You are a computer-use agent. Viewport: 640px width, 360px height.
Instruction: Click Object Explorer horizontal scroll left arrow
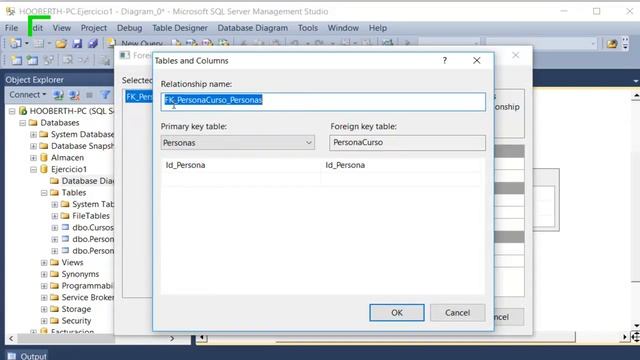11,338
